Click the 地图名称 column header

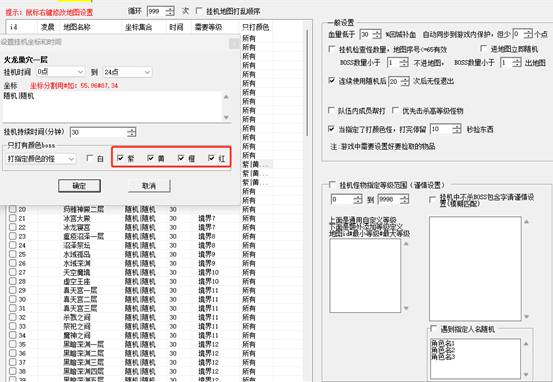click(77, 27)
